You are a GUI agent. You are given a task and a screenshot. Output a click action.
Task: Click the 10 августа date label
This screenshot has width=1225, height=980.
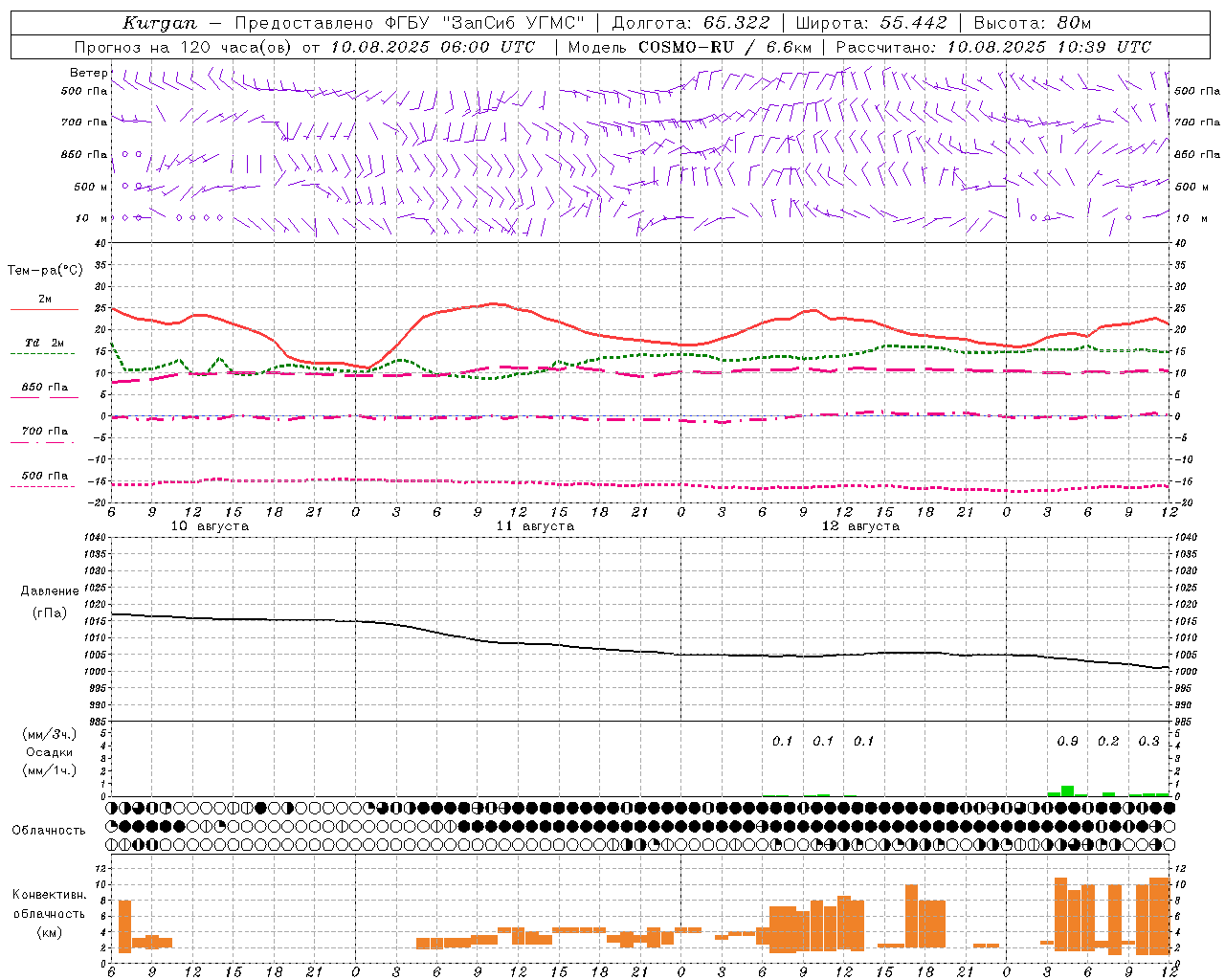coord(210,526)
